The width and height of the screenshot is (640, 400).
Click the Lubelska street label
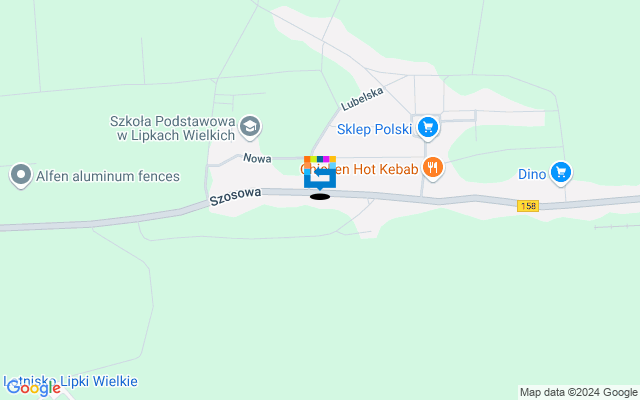(362, 99)
